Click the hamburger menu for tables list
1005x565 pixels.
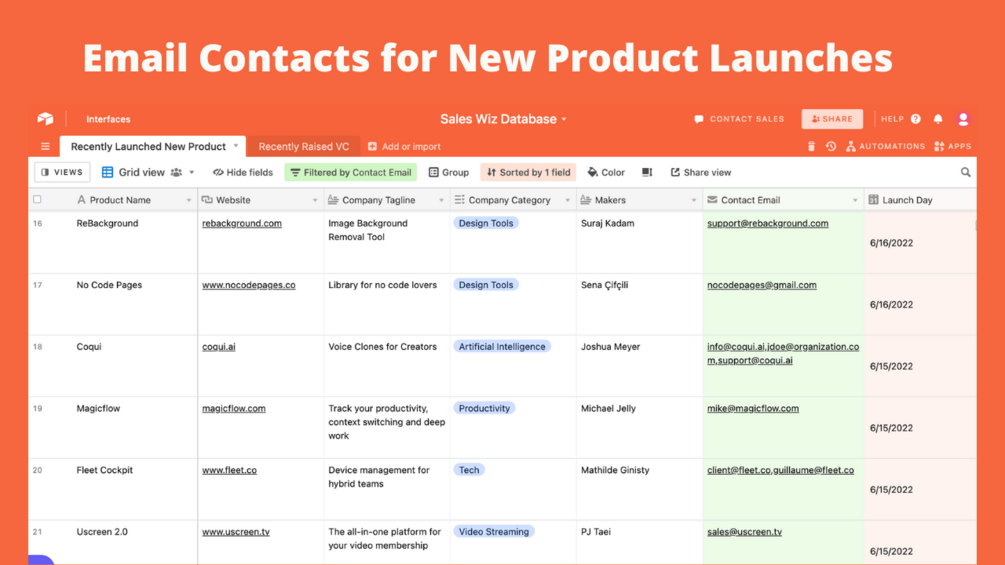(45, 146)
